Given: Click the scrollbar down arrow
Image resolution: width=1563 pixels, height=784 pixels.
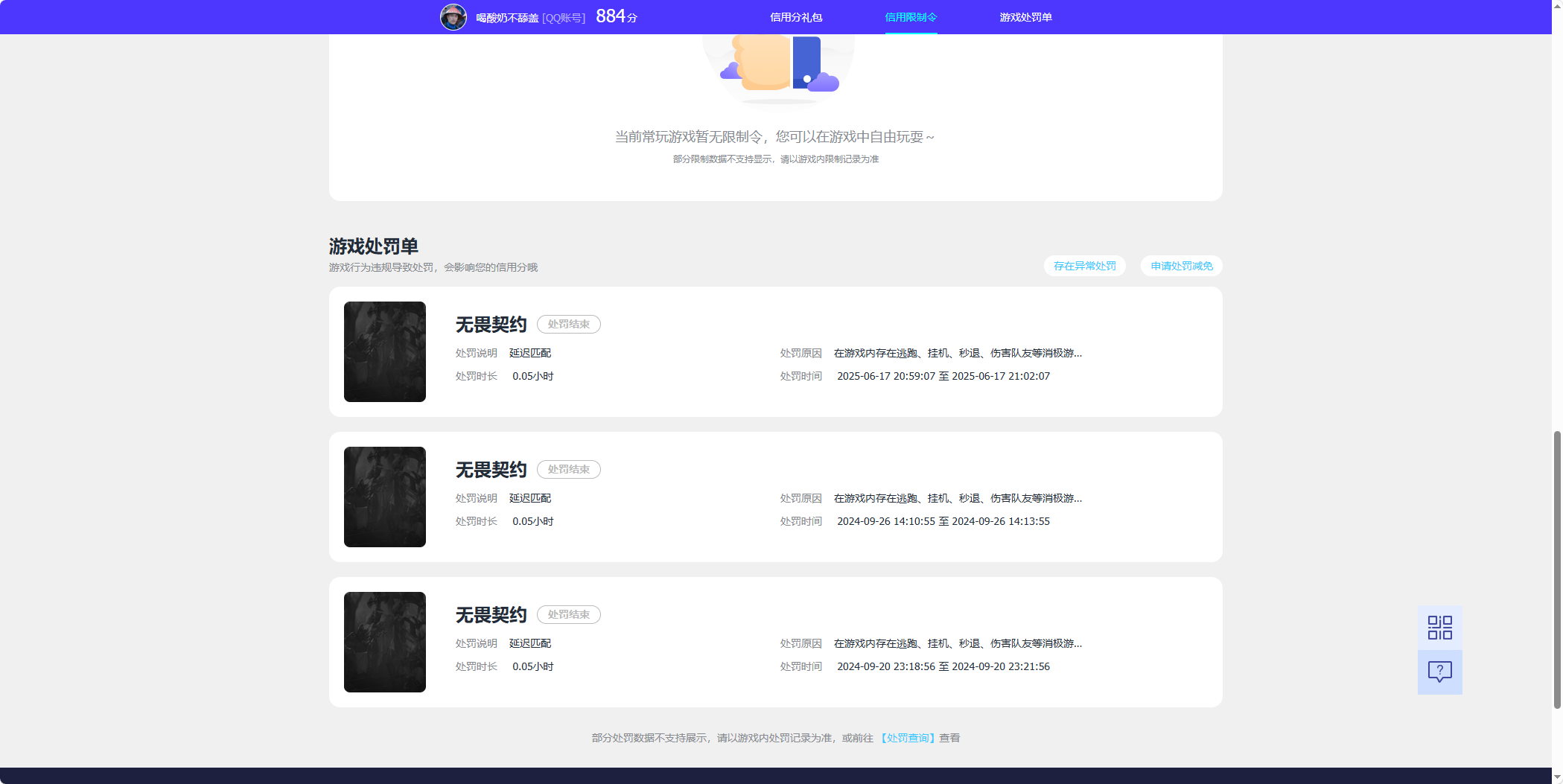Looking at the screenshot, I should point(1557,777).
